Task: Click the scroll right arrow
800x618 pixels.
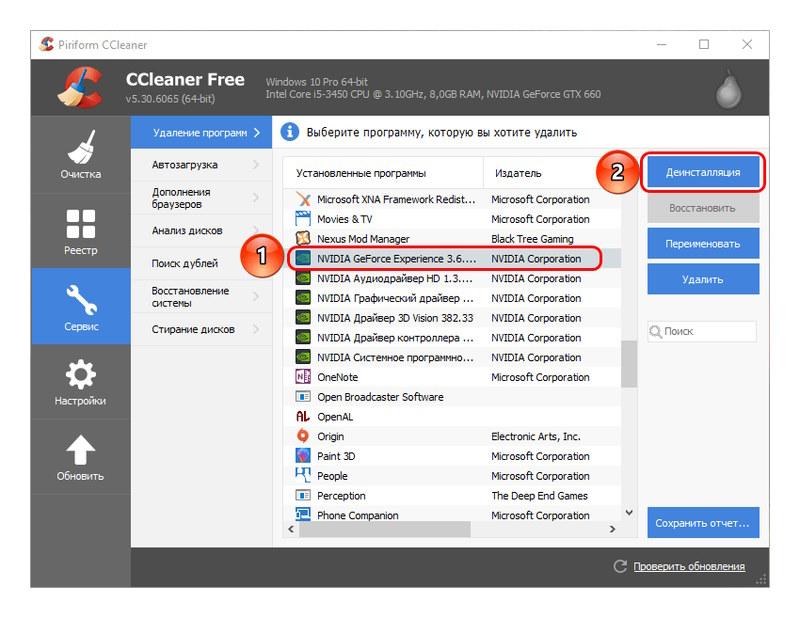Action: pyautogui.click(x=612, y=529)
